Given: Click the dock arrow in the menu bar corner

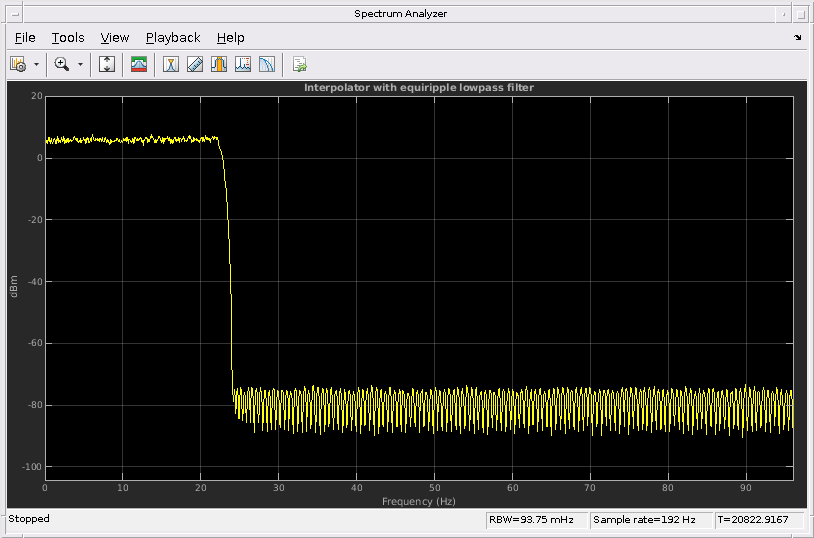Looking at the screenshot, I should click(x=797, y=37).
